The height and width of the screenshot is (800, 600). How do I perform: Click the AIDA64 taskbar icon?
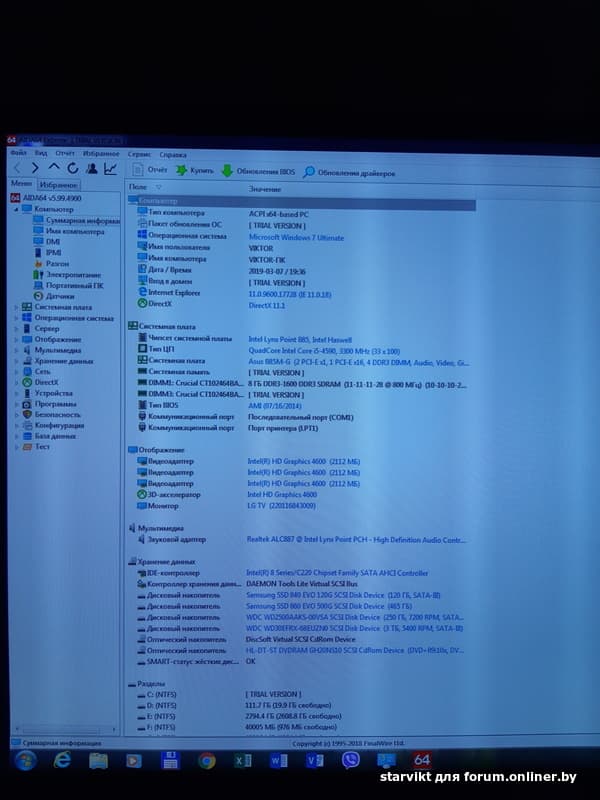click(x=422, y=760)
